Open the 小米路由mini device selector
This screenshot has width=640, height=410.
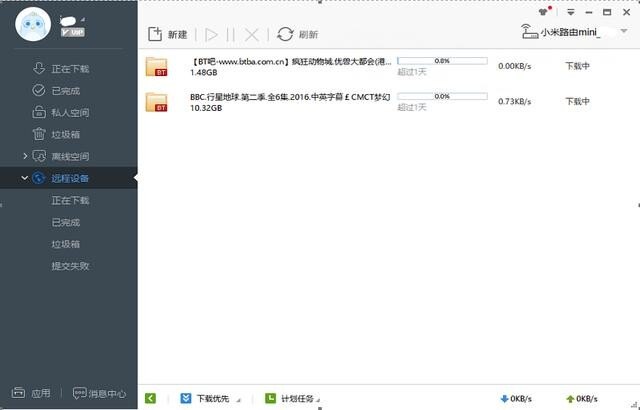[573, 32]
